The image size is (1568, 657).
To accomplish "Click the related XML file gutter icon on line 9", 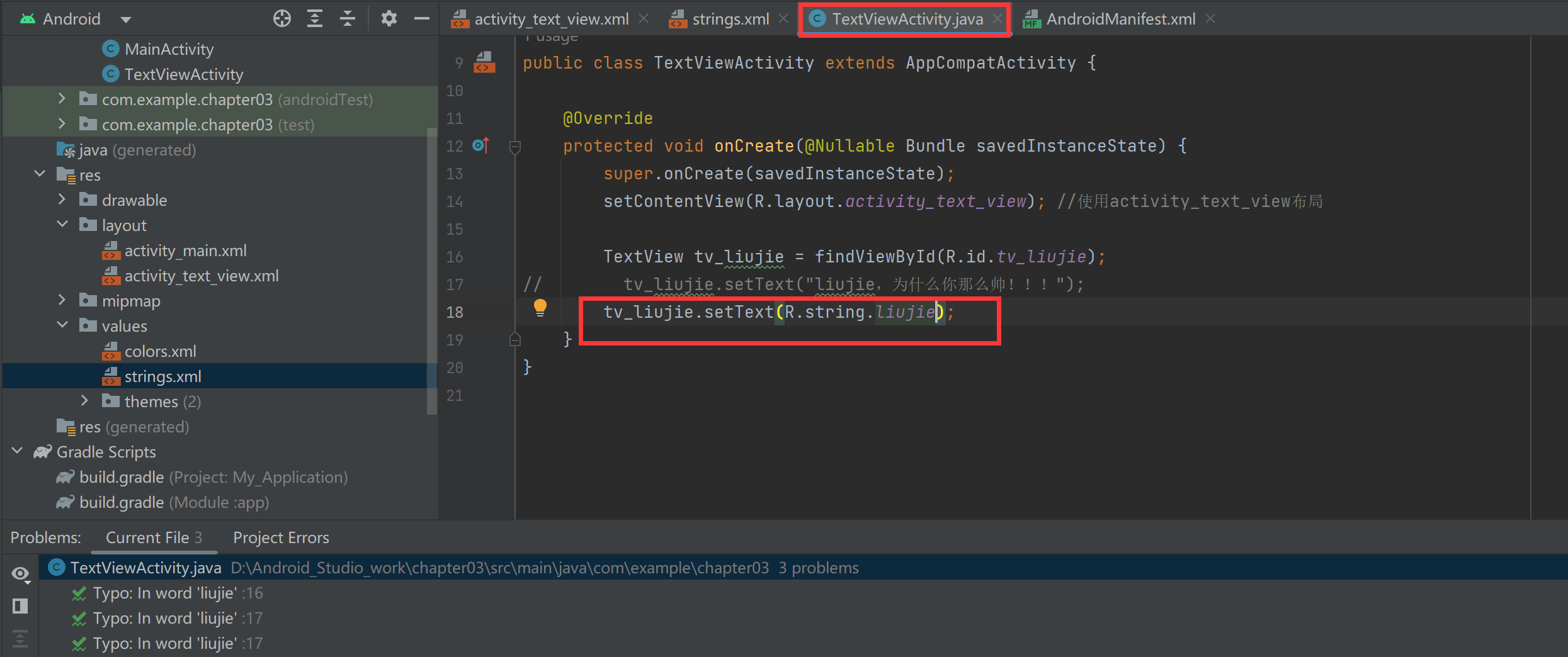I will tap(484, 62).
